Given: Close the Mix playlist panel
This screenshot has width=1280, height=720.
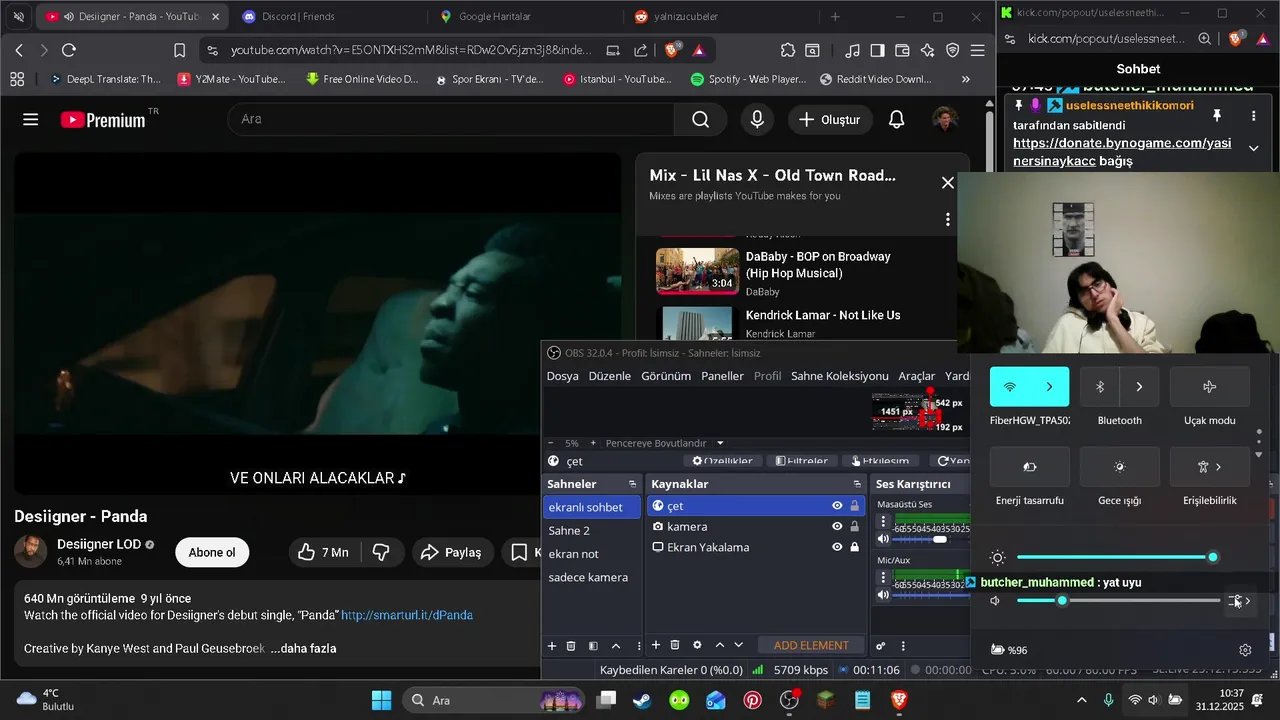Looking at the screenshot, I should (x=948, y=183).
